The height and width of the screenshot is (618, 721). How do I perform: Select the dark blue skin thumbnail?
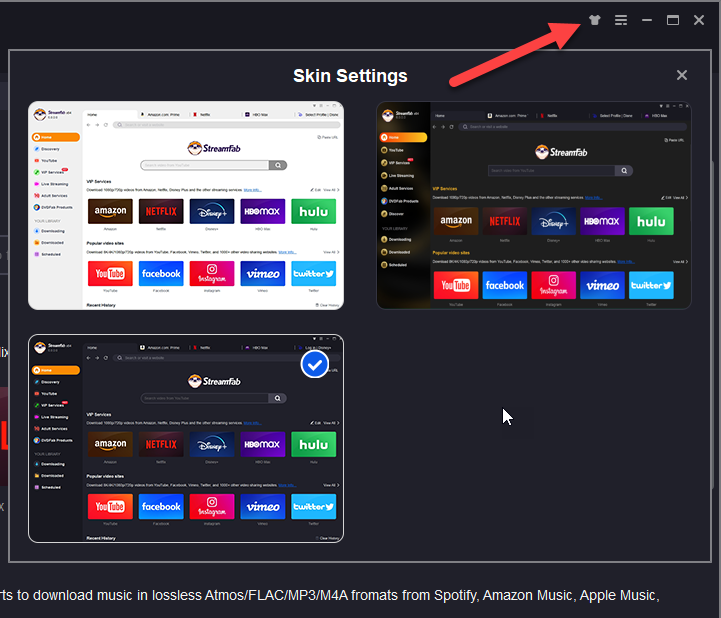[186, 439]
